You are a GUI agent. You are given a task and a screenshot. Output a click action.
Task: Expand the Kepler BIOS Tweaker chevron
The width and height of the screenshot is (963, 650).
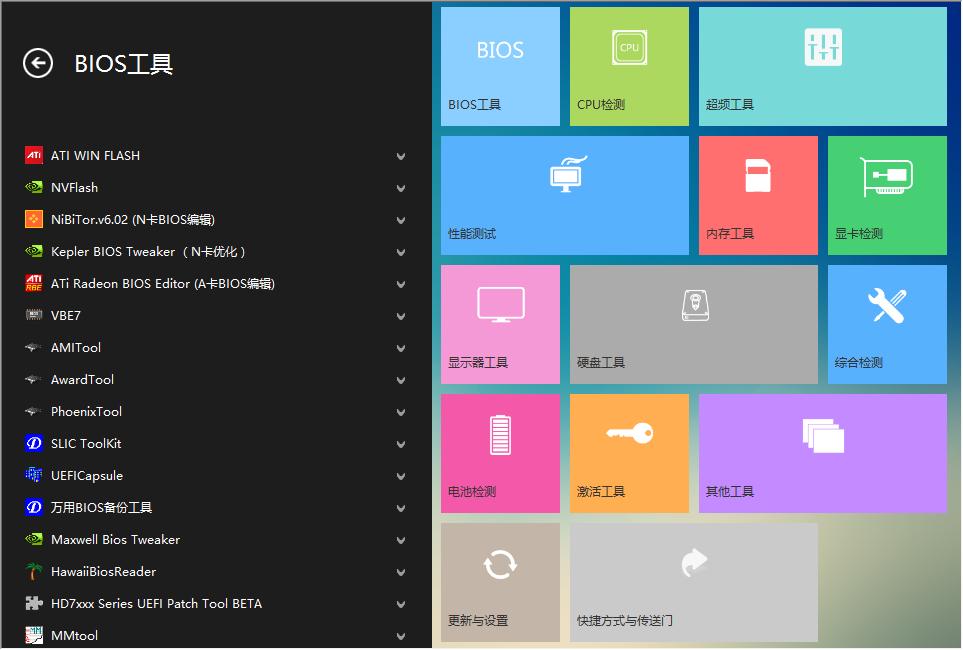(x=400, y=252)
